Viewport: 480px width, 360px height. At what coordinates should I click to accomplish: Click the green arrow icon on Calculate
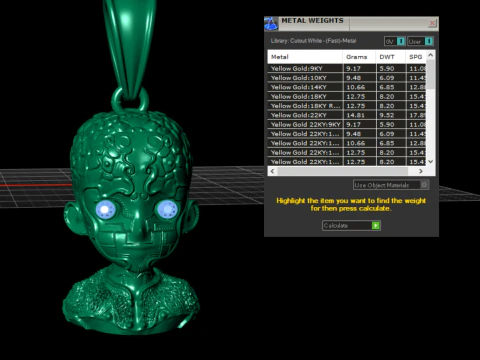(376, 226)
